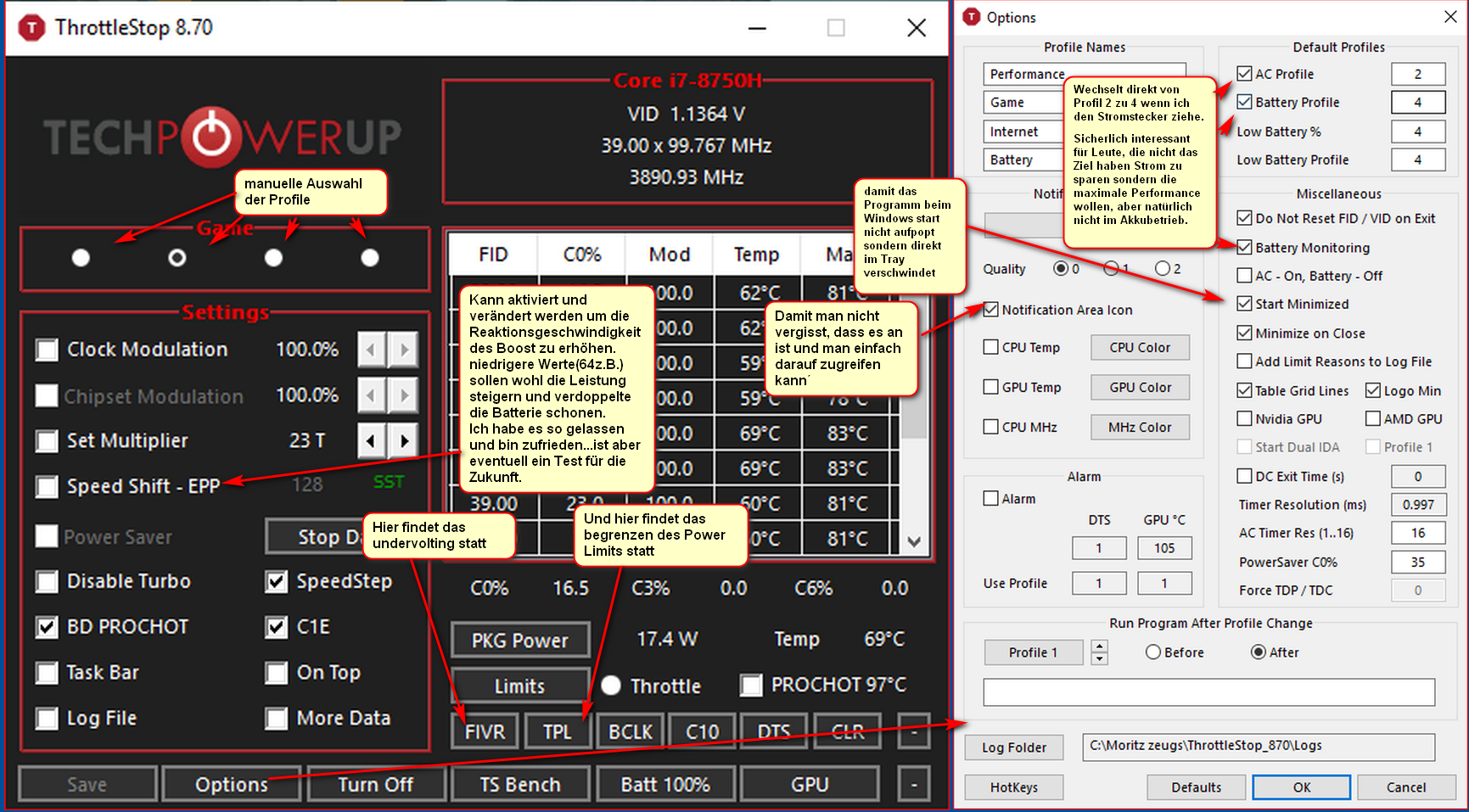Image resolution: width=1469 pixels, height=812 pixels.
Task: Open the TPL power limits window
Action: 557,731
